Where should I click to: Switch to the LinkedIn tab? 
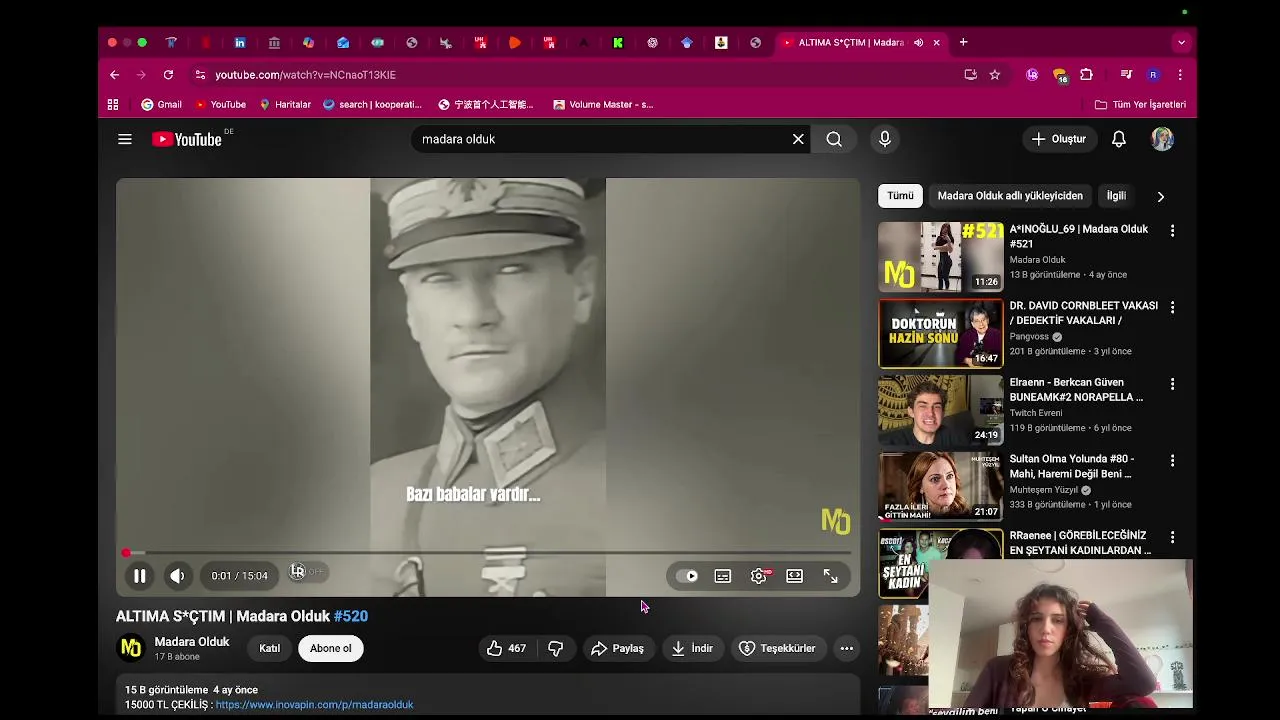(240, 42)
